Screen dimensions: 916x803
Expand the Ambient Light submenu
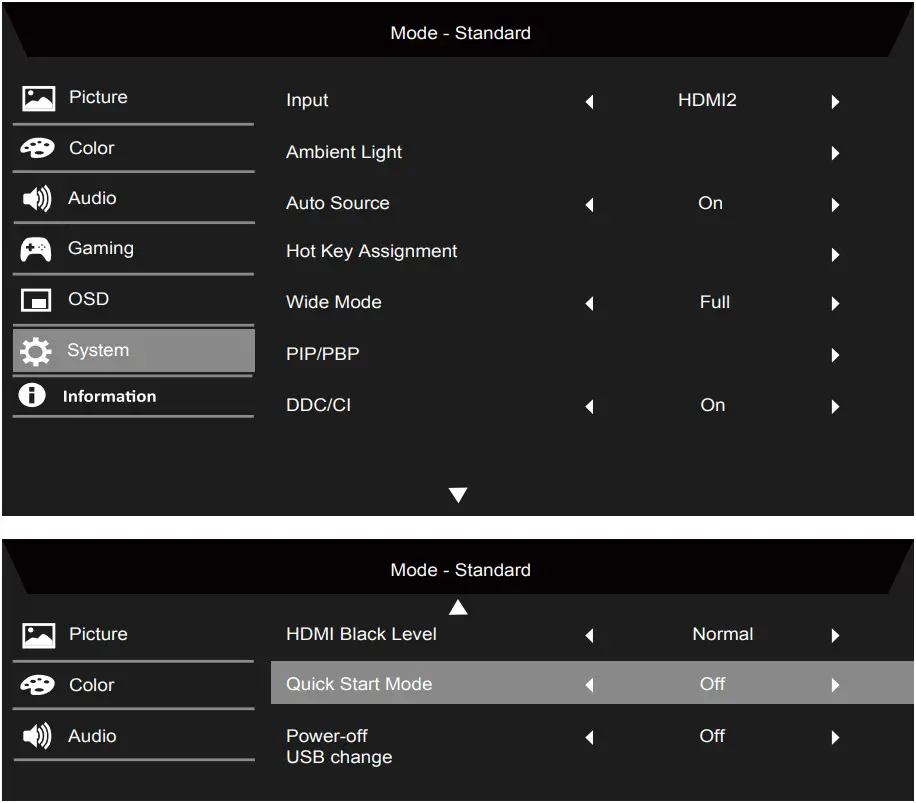point(835,153)
